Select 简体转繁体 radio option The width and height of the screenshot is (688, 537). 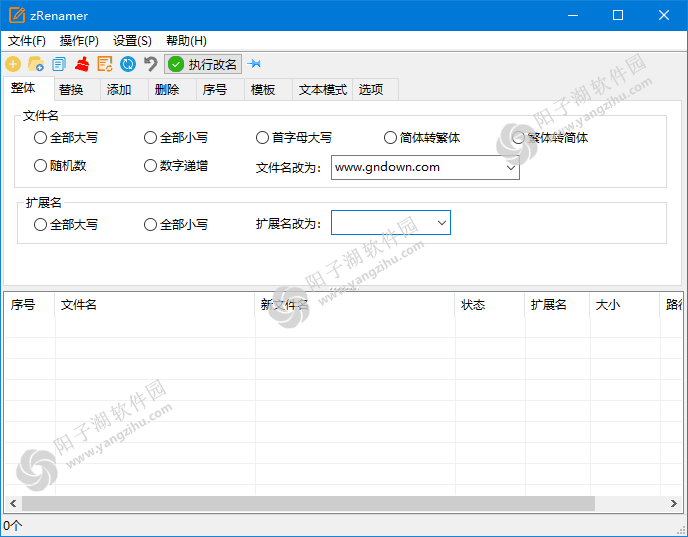click(x=422, y=138)
